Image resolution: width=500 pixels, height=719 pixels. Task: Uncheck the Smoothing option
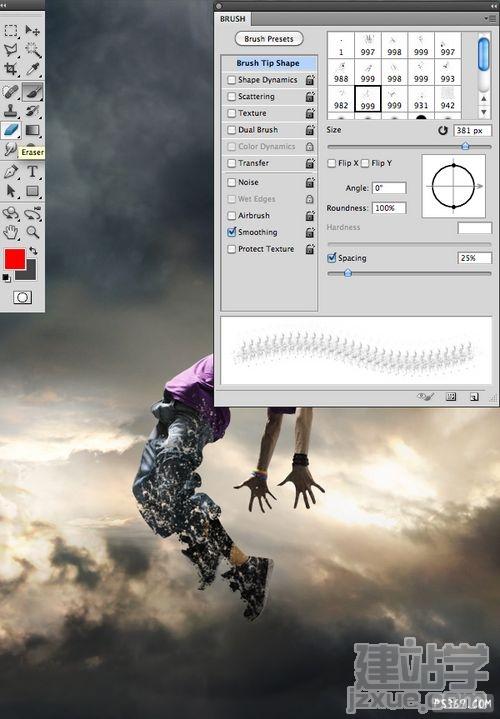[x=232, y=232]
